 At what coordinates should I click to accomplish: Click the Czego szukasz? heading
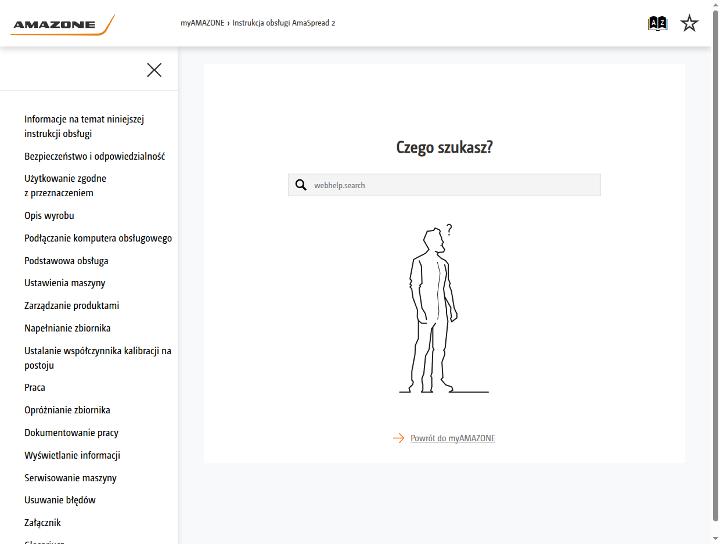tap(444, 147)
